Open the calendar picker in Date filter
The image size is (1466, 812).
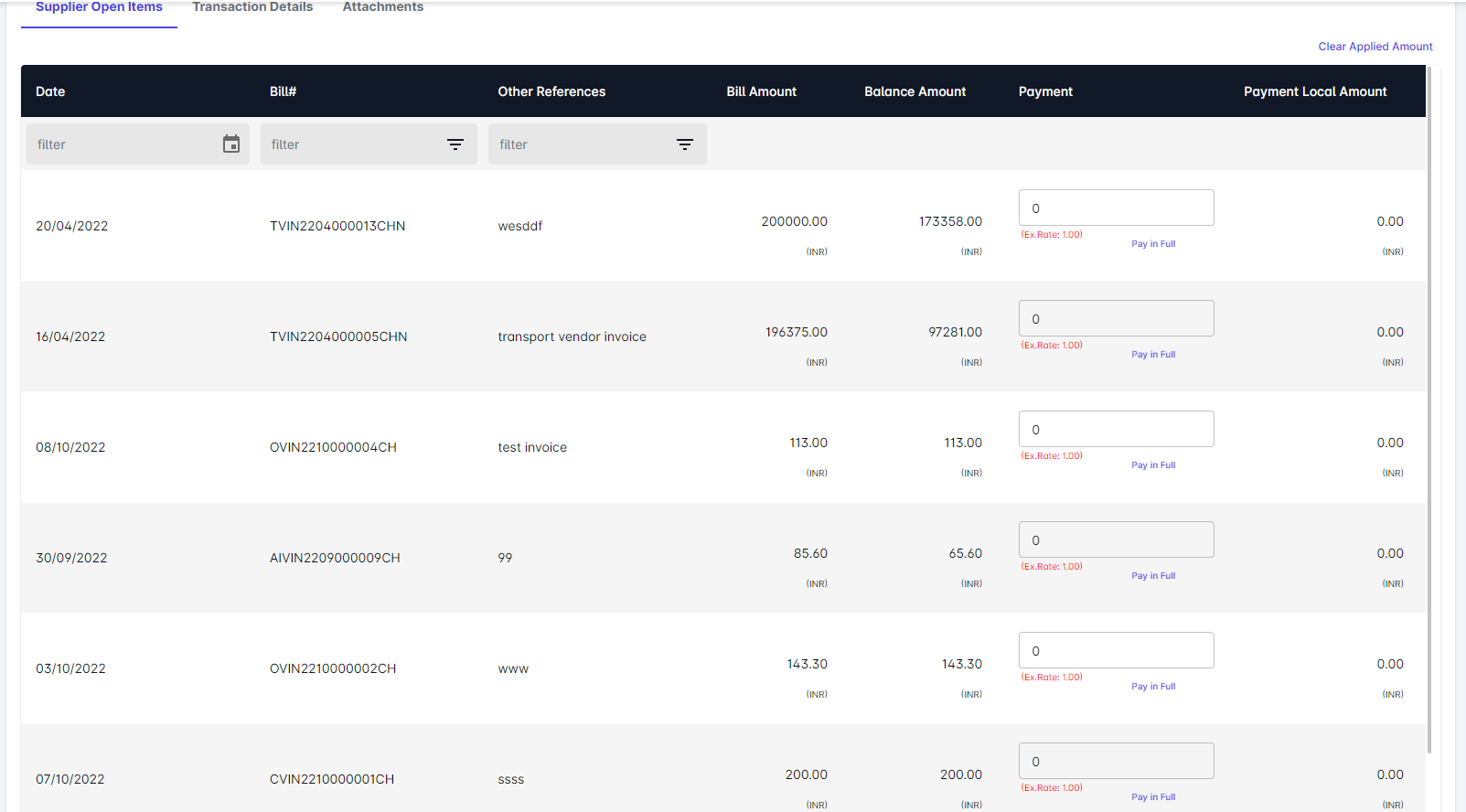[231, 144]
